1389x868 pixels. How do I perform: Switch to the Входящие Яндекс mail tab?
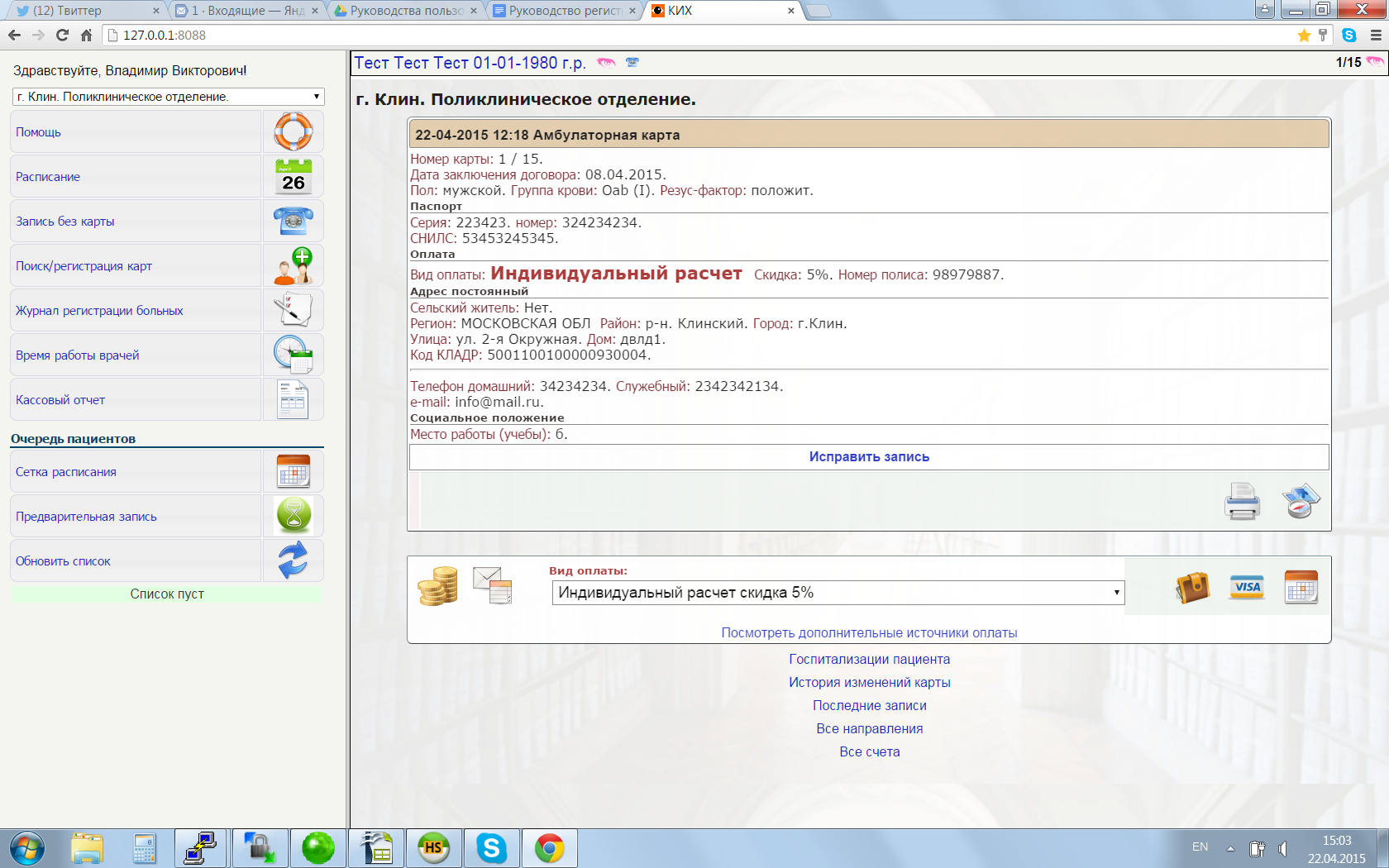click(246, 11)
